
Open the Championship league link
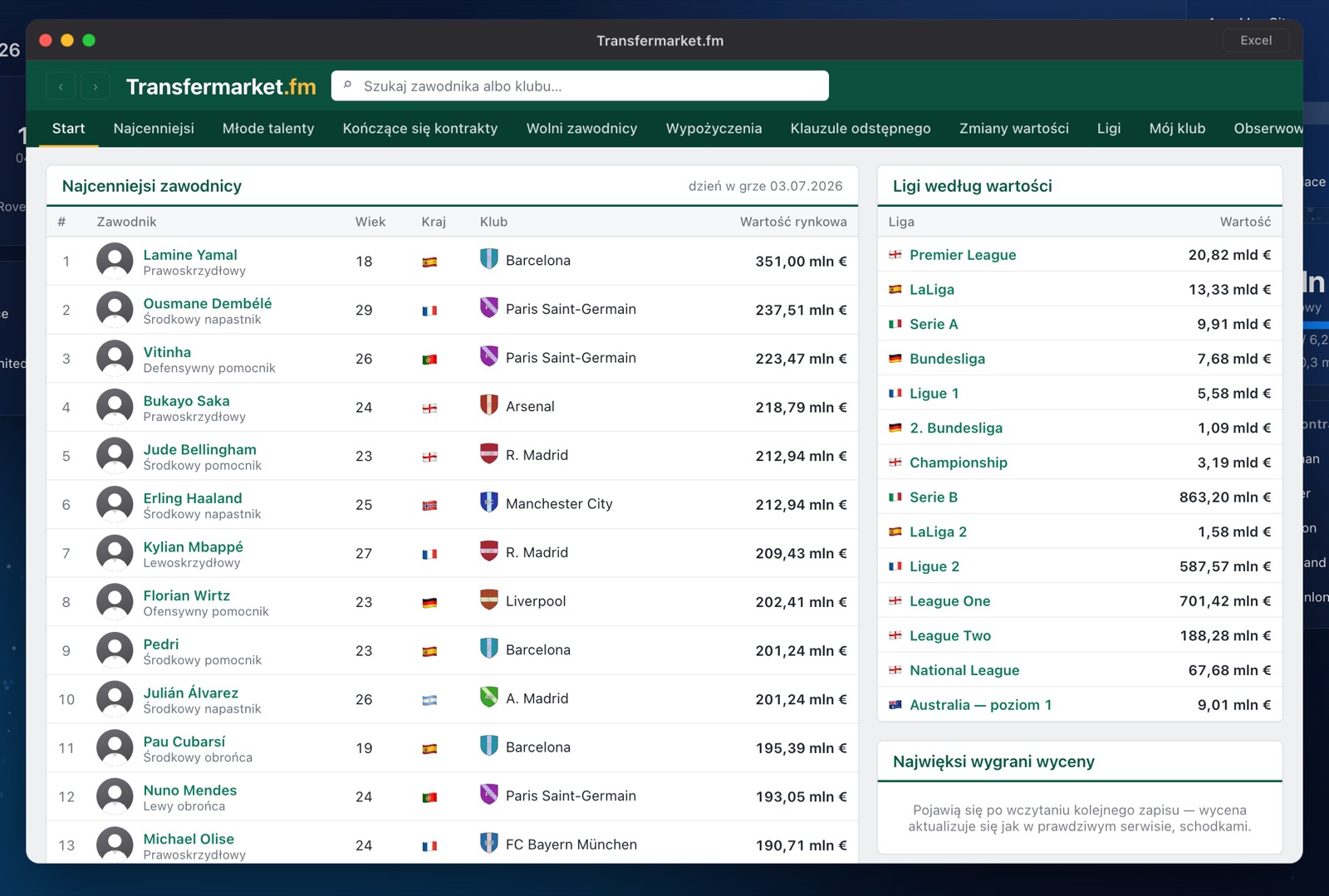[x=959, y=463]
